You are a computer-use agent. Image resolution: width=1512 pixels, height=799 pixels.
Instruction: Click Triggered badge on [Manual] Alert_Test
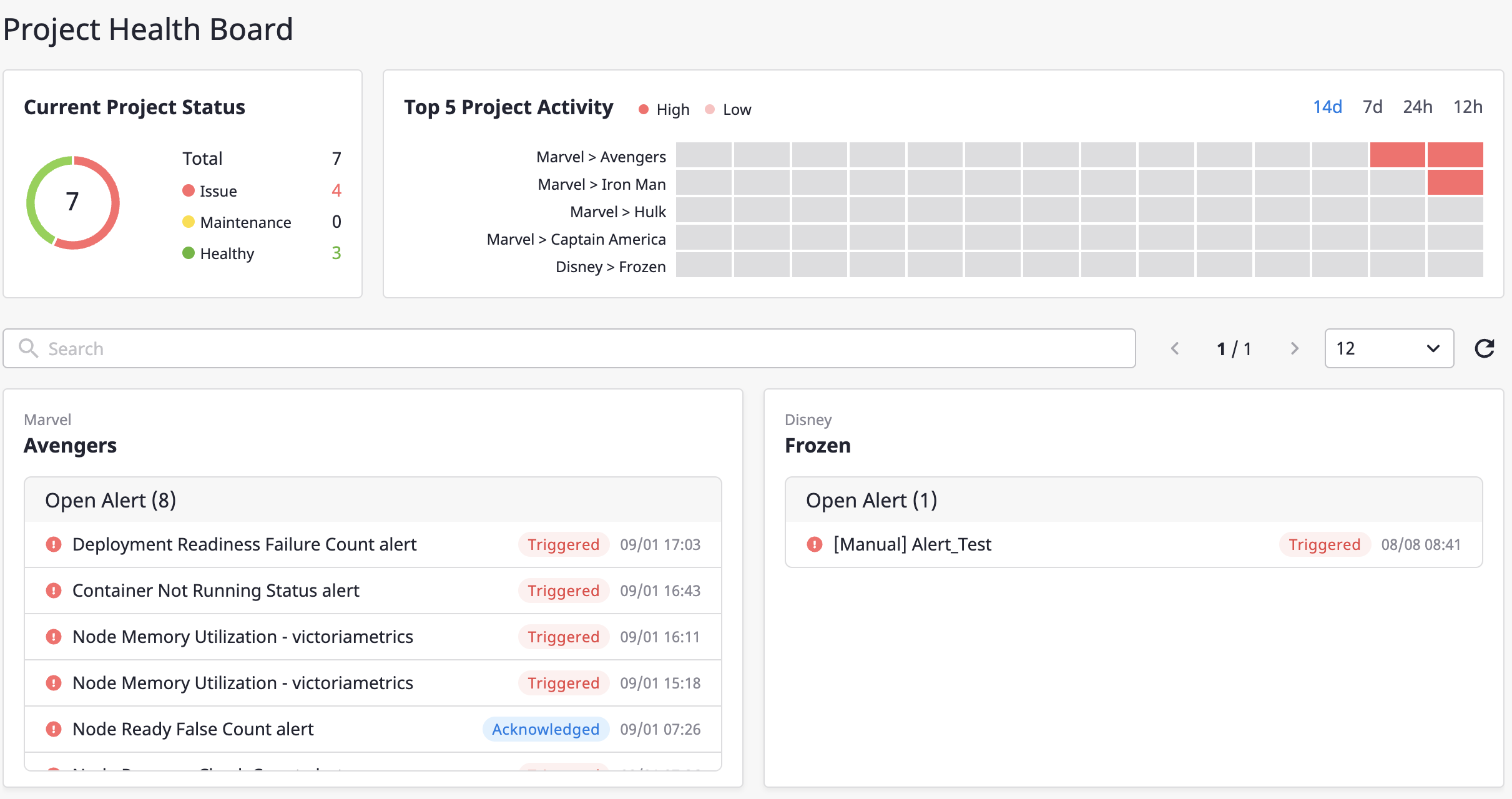coord(1325,544)
